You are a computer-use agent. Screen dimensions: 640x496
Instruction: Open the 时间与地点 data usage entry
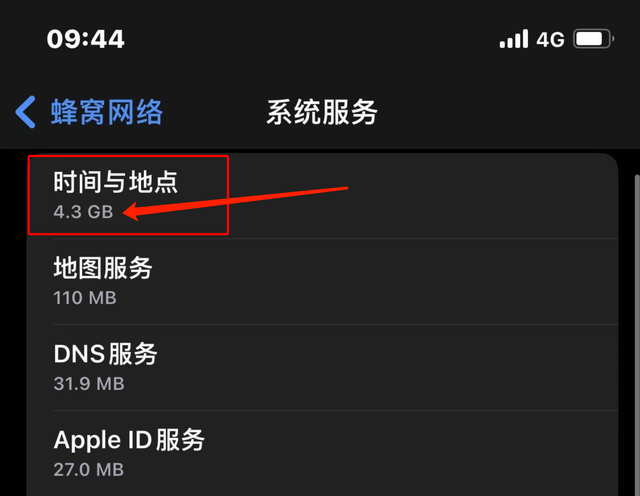(322, 196)
